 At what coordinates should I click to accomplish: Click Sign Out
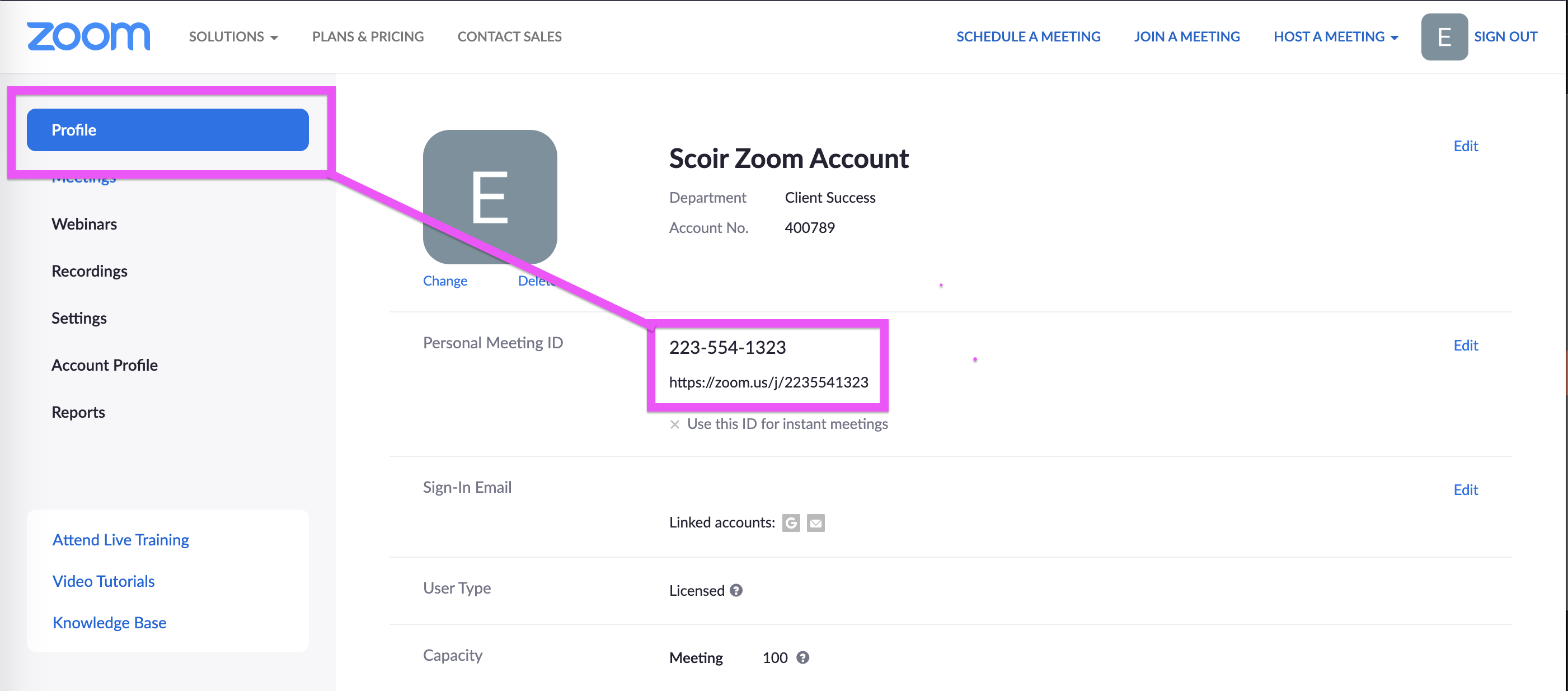click(1505, 36)
